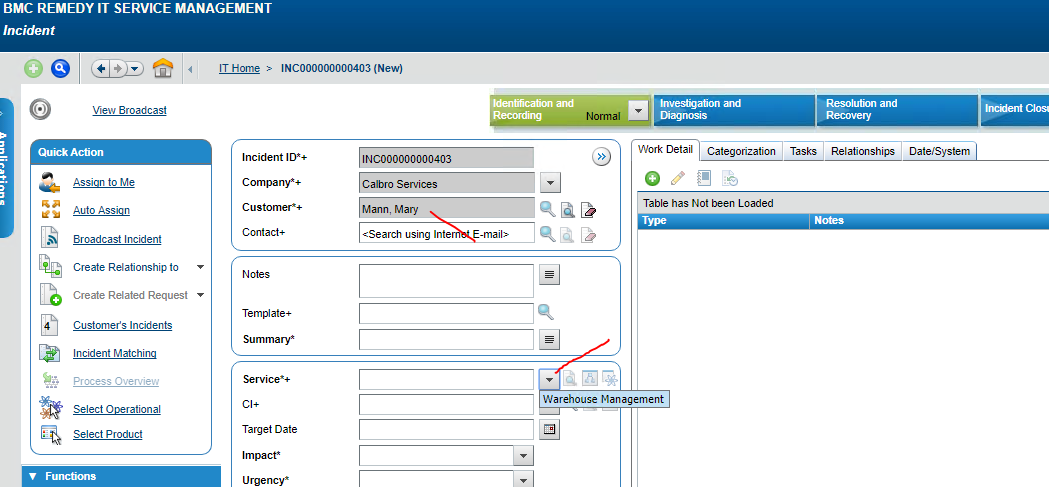Open the Company dropdown arrow
The height and width of the screenshot is (487, 1049).
550,183
